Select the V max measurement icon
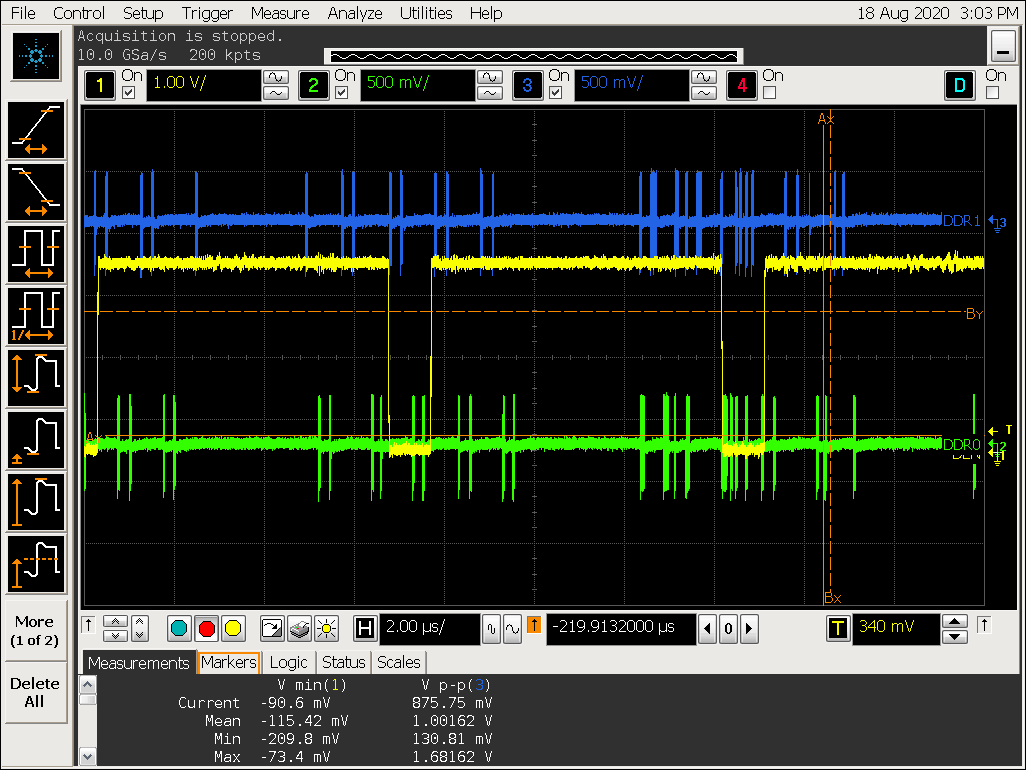Screen dimensions: 1026x770 point(36,502)
